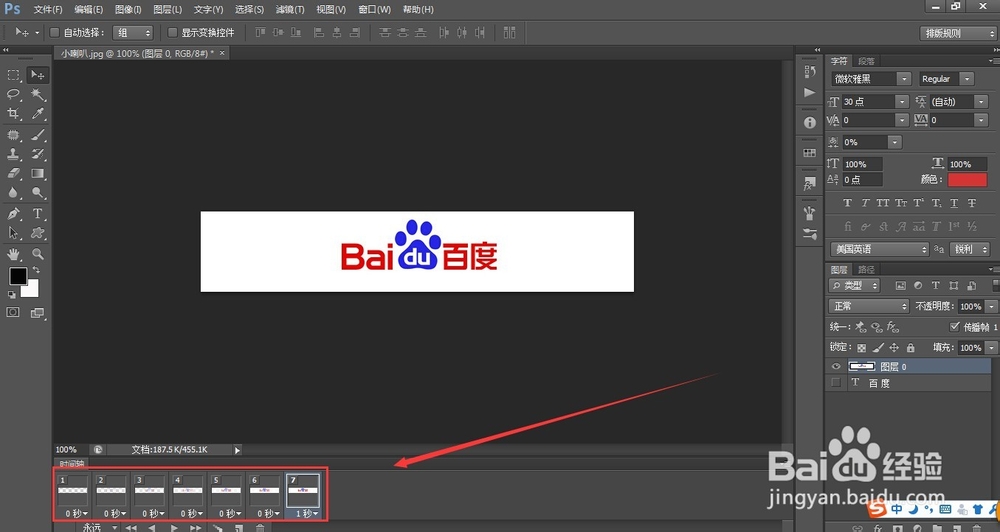Open the 图层(L) menu

coord(168,10)
